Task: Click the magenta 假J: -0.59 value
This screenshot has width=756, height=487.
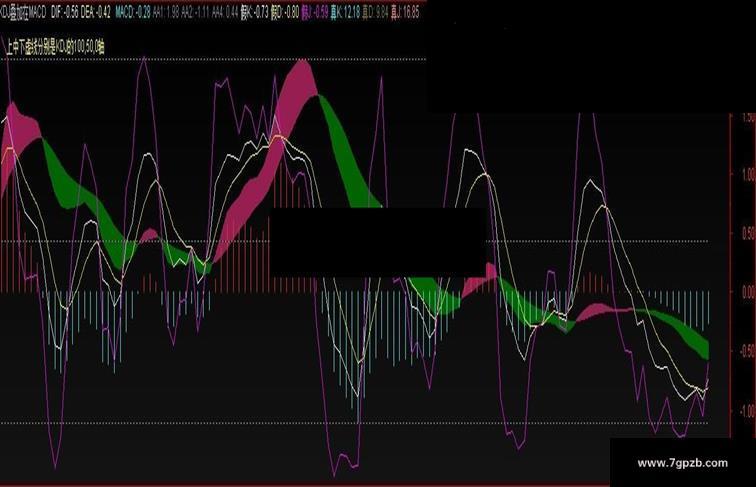Action: point(315,13)
